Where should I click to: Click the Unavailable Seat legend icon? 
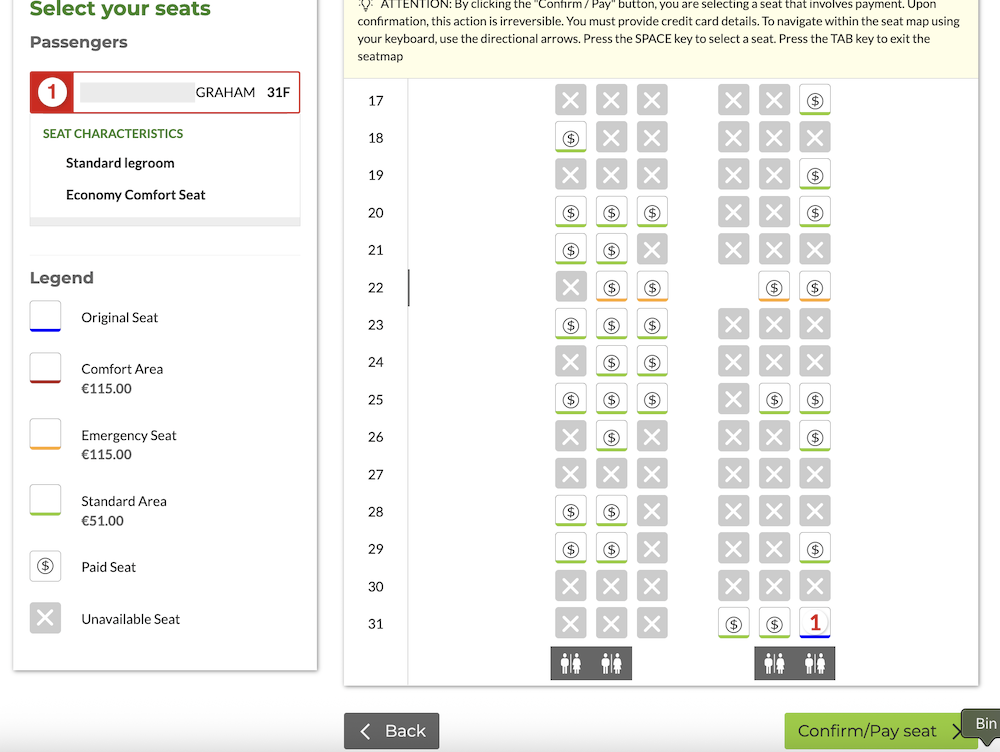45,618
